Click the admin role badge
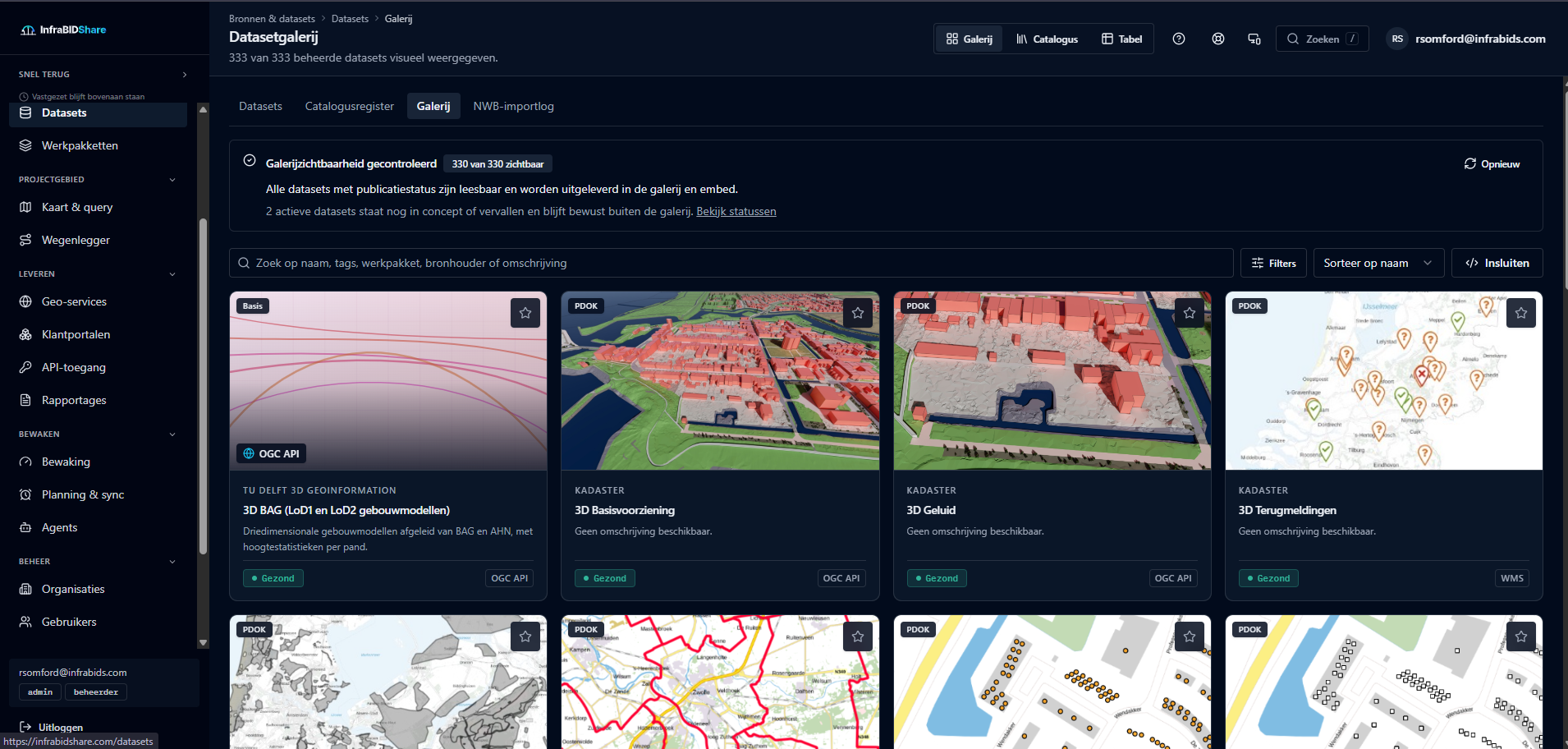 pyautogui.click(x=40, y=692)
